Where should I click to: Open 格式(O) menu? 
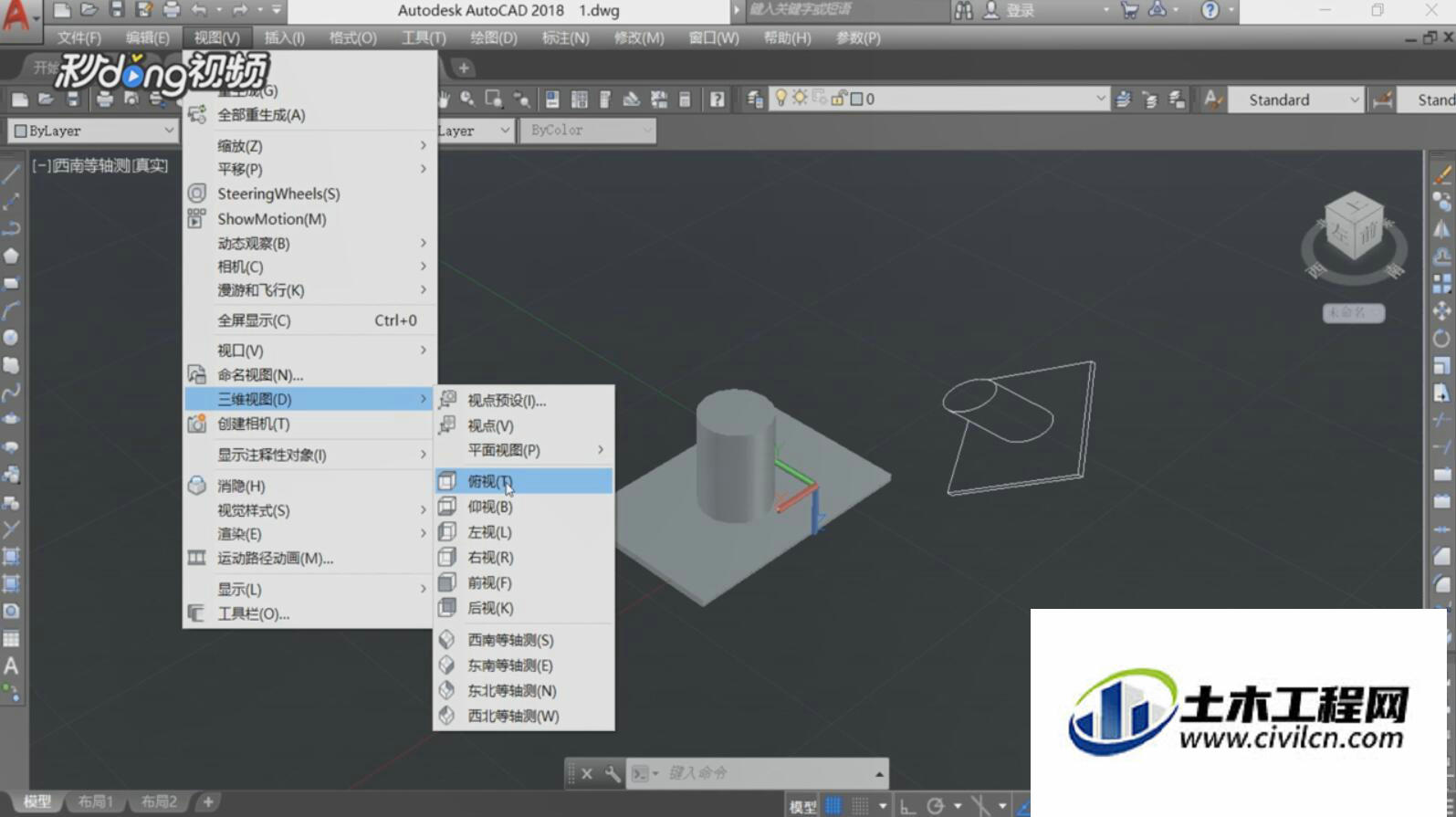352,38
